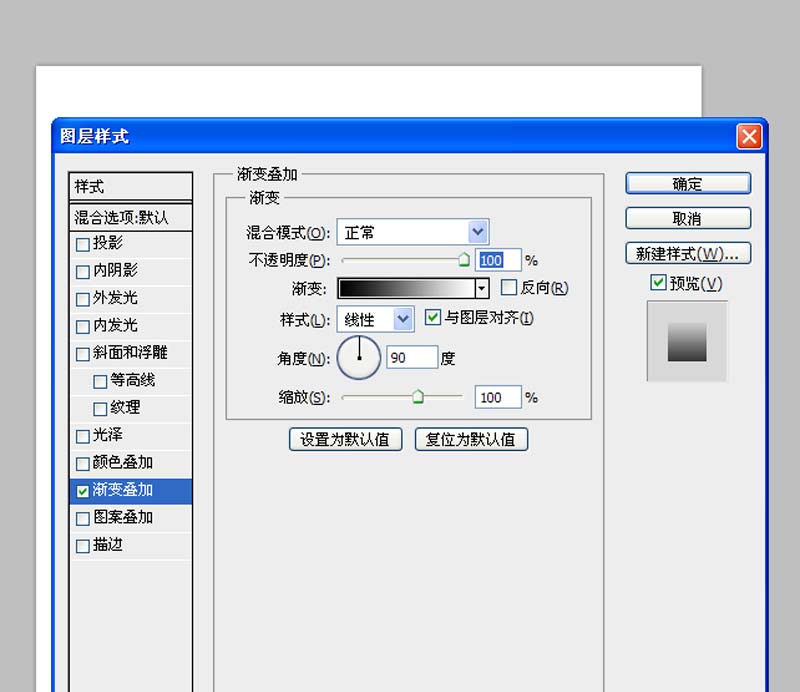800x692 pixels.
Task: Enable the 图案叠加 checkbox
Action: coord(83,519)
